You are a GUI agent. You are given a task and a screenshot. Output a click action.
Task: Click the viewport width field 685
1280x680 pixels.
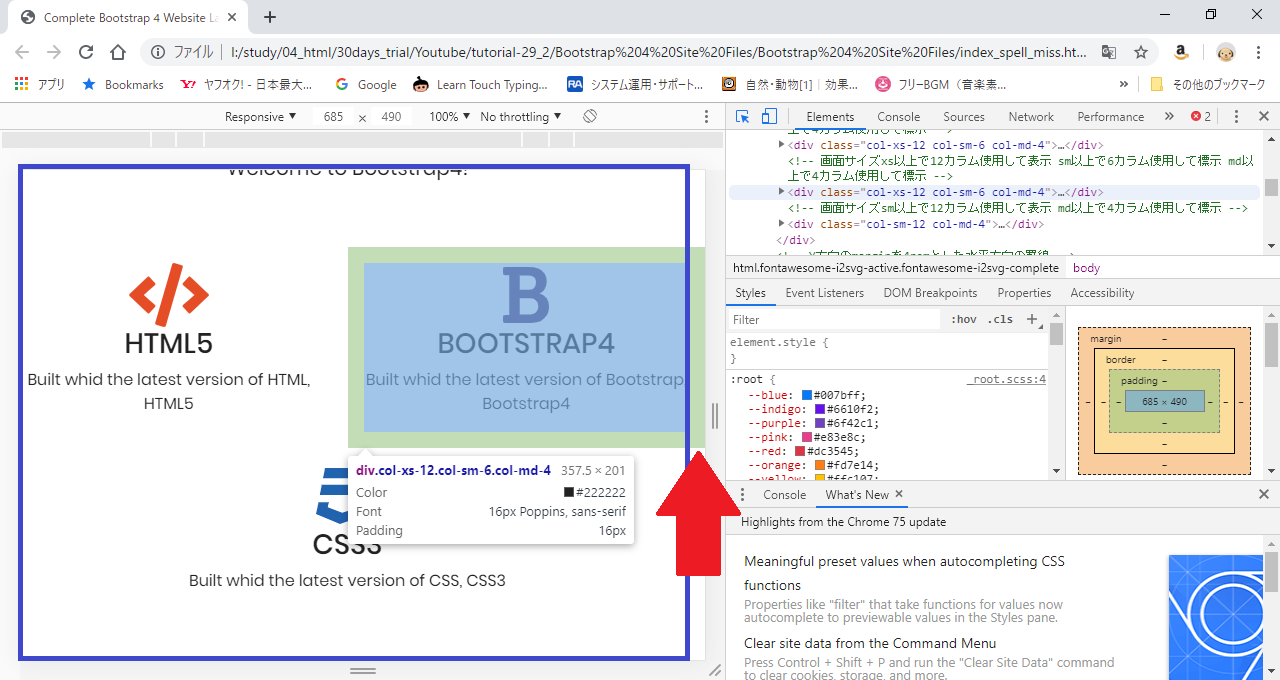click(334, 117)
